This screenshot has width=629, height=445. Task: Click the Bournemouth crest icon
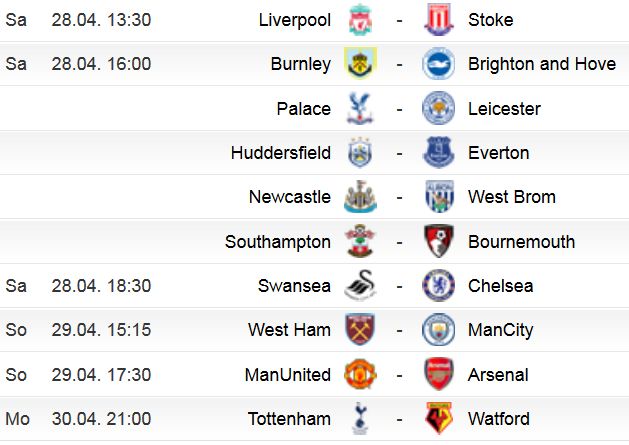[439, 242]
